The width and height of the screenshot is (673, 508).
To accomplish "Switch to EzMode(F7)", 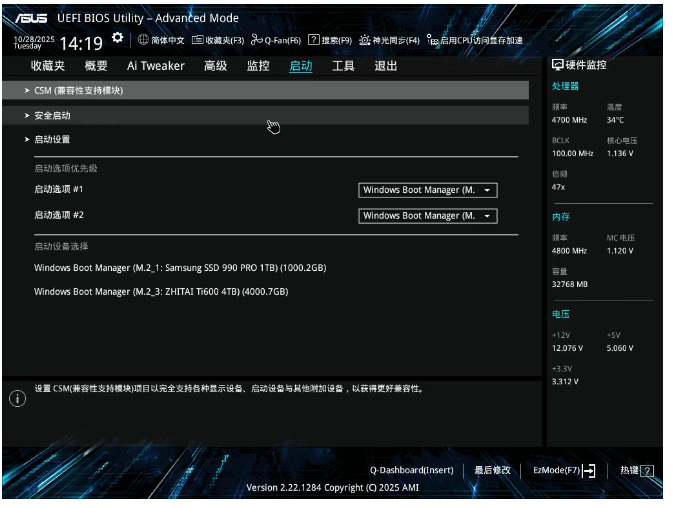I will [x=564, y=470].
